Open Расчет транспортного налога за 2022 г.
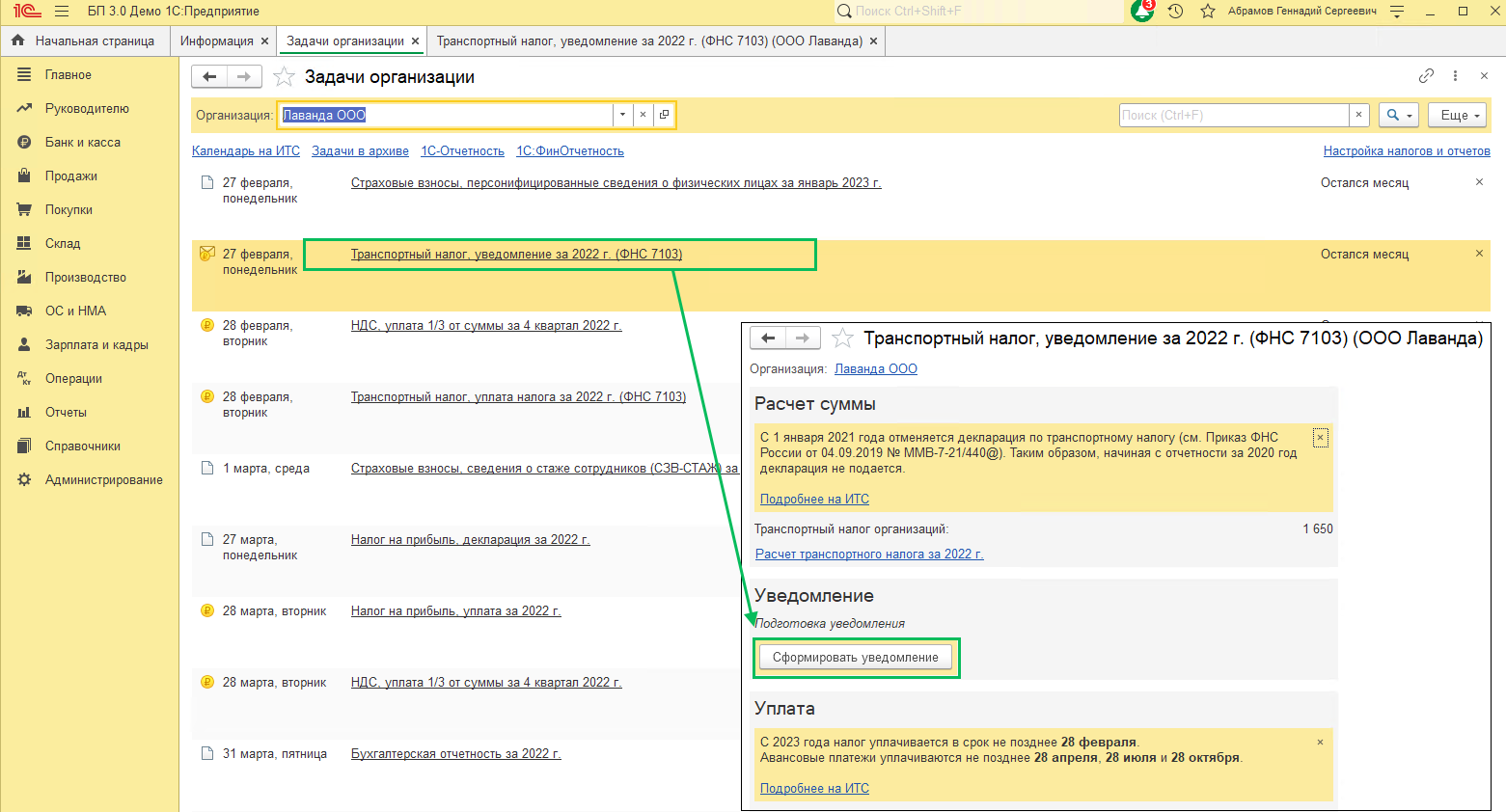This screenshot has height=812, width=1506. pos(869,555)
